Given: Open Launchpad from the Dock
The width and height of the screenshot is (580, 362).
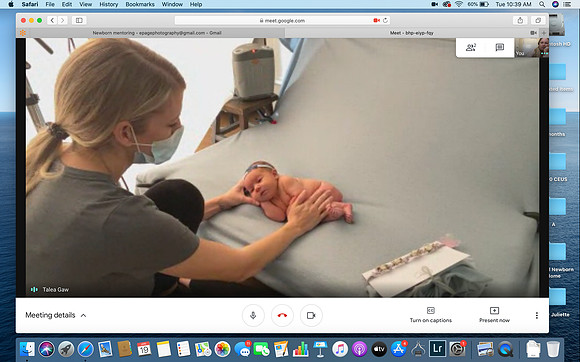Looking at the screenshot, I should [x=66, y=349].
